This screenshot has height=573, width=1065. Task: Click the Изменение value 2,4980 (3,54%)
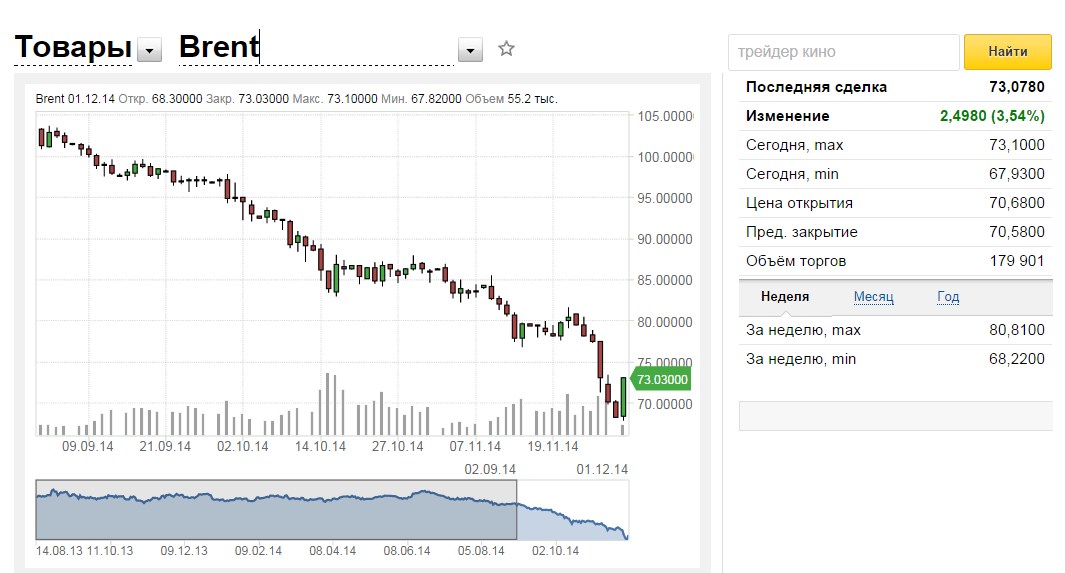(992, 116)
